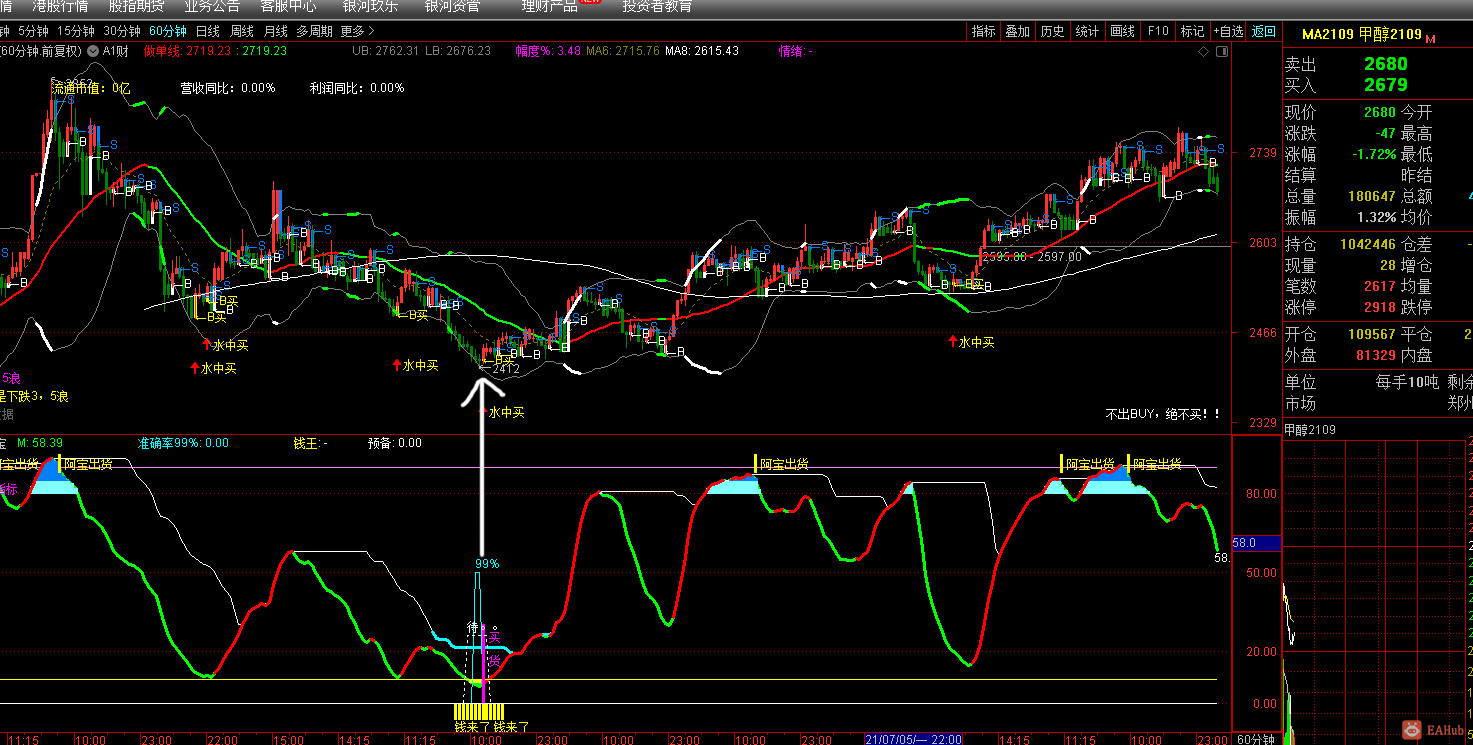Switch to the 周线 weekly tab
1473x745 pixels.
[x=242, y=31]
